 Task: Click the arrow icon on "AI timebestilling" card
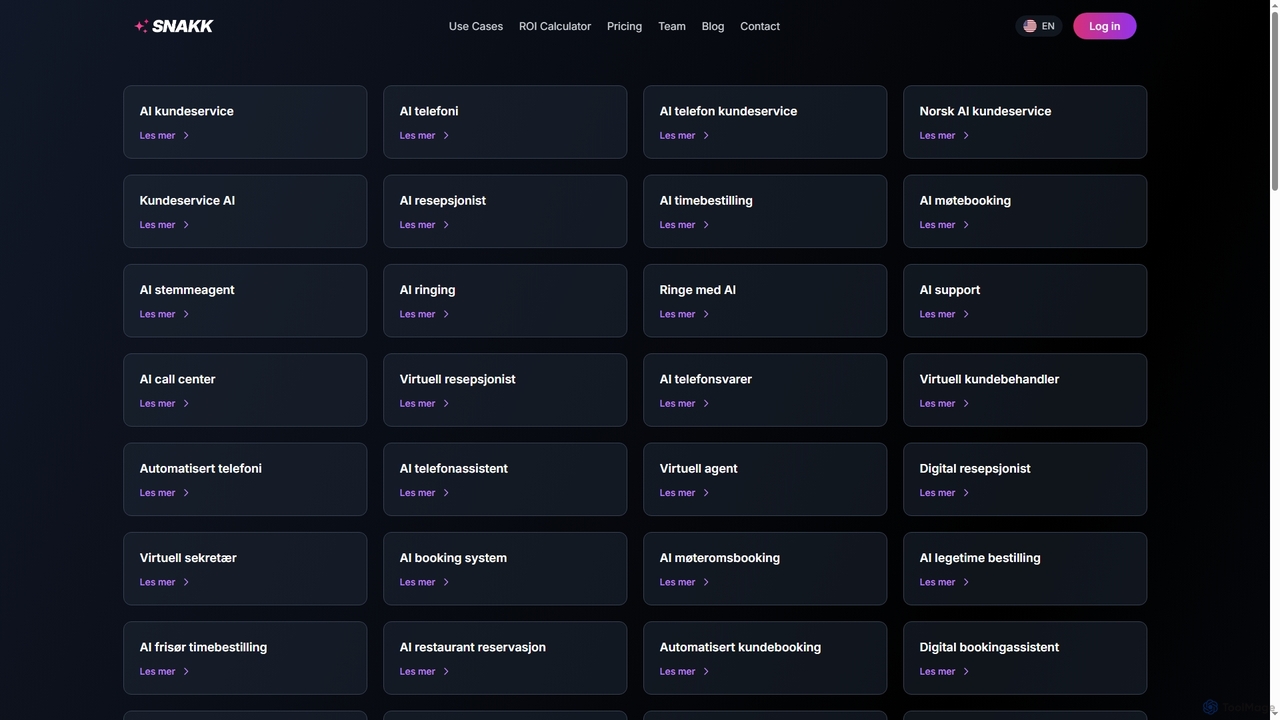(706, 225)
